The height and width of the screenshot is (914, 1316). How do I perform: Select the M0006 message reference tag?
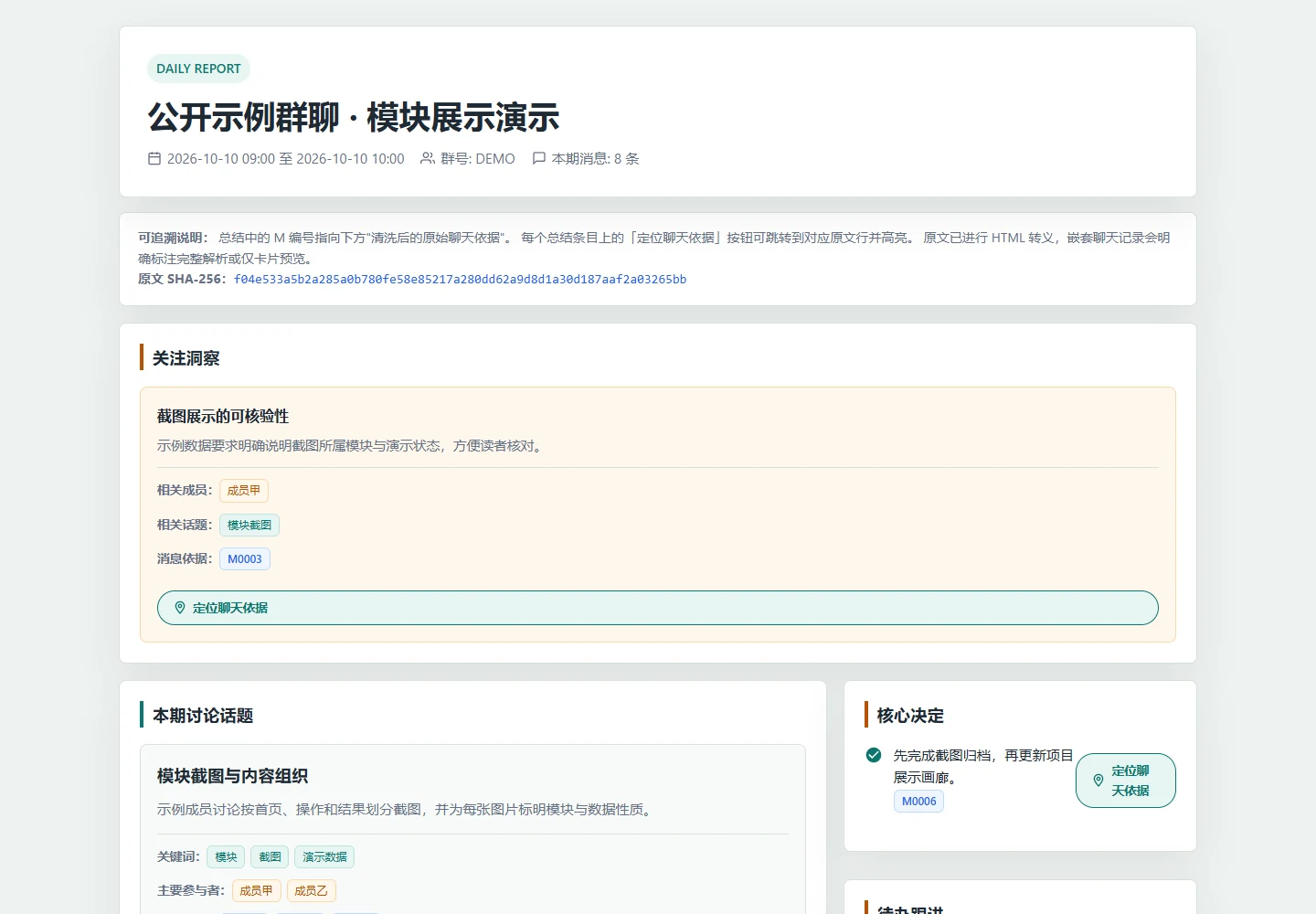tap(919, 802)
